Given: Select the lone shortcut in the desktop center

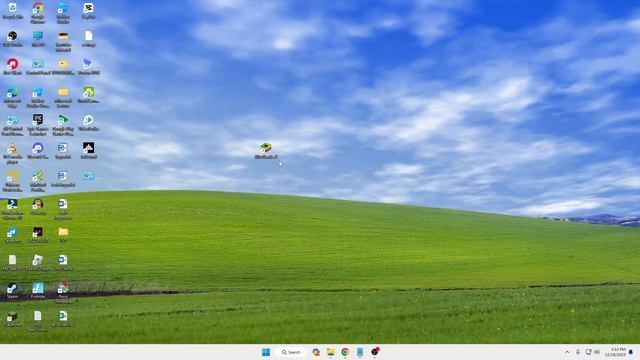Looking at the screenshot, I should [266, 151].
